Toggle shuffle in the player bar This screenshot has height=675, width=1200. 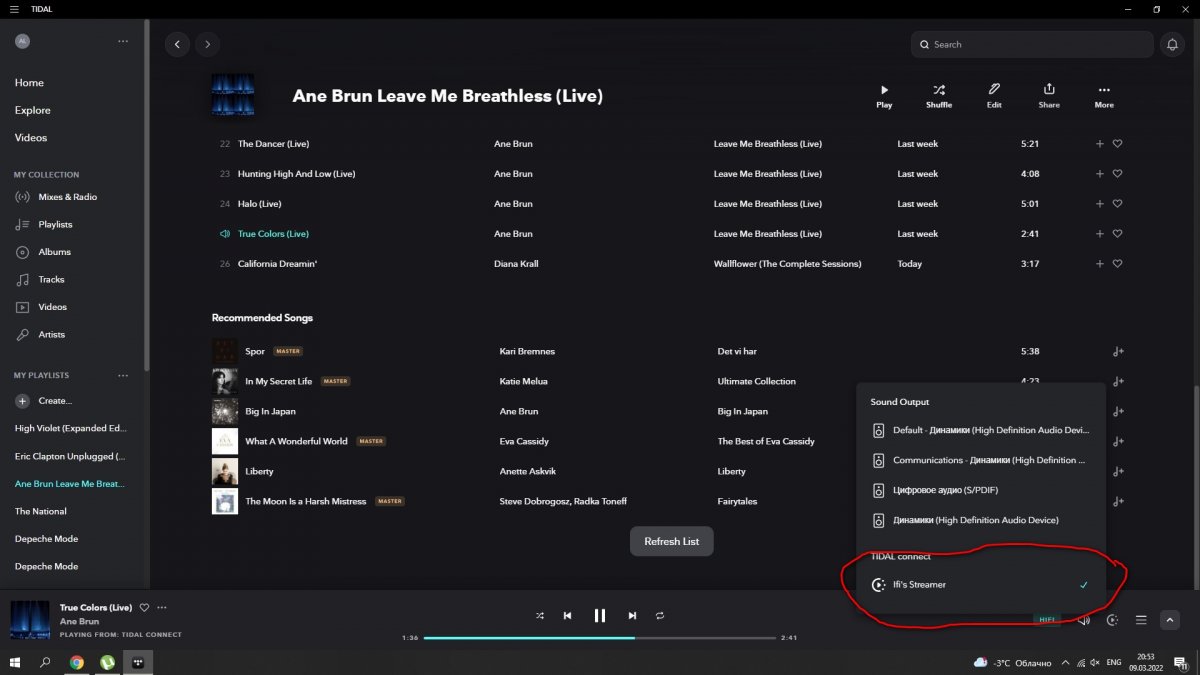click(540, 616)
